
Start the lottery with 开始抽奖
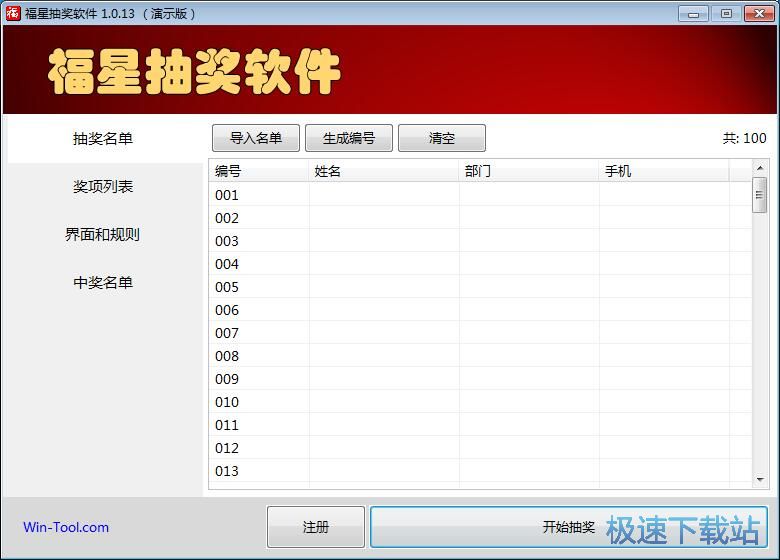coord(569,527)
